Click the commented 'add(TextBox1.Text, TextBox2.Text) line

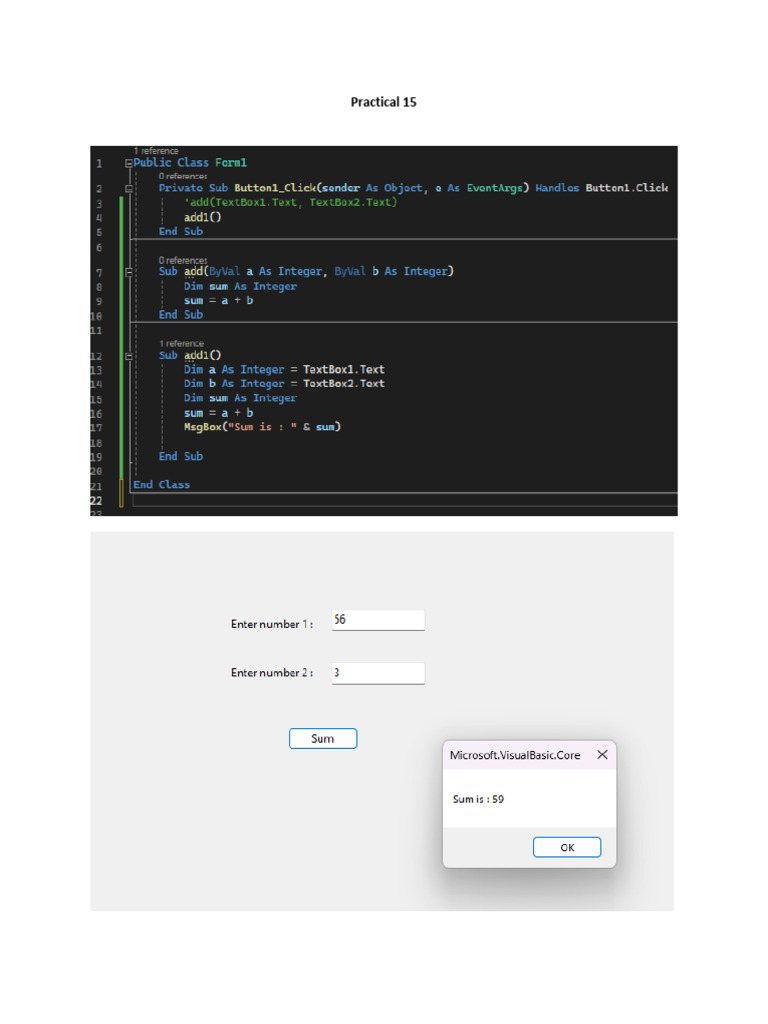[x=290, y=202]
